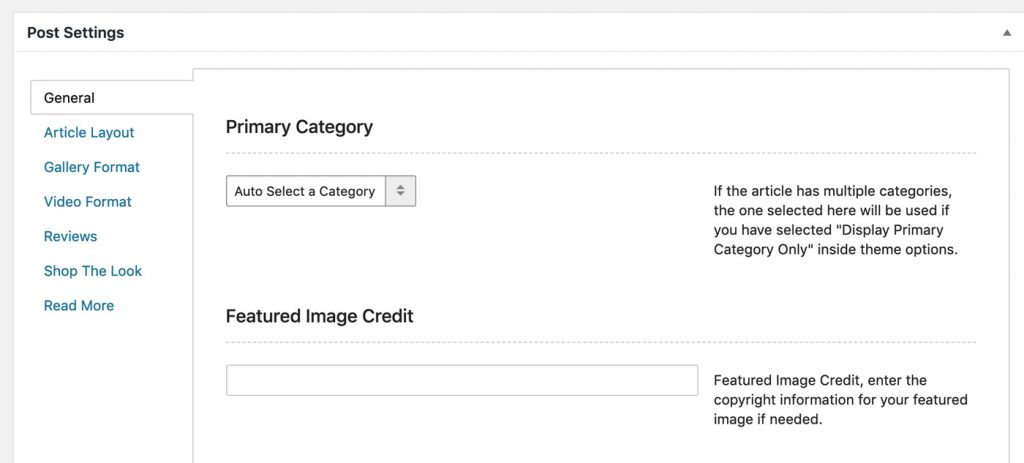Focus the Featured Image Credit text field
The image size is (1024, 463).
tap(462, 380)
